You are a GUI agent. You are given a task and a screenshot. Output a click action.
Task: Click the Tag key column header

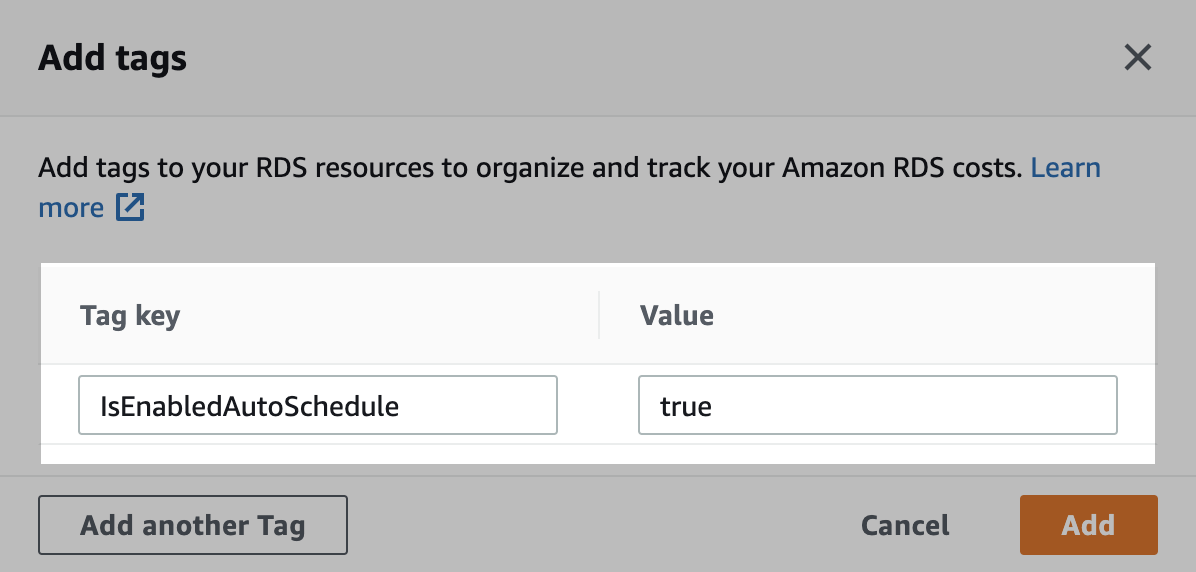coord(130,316)
